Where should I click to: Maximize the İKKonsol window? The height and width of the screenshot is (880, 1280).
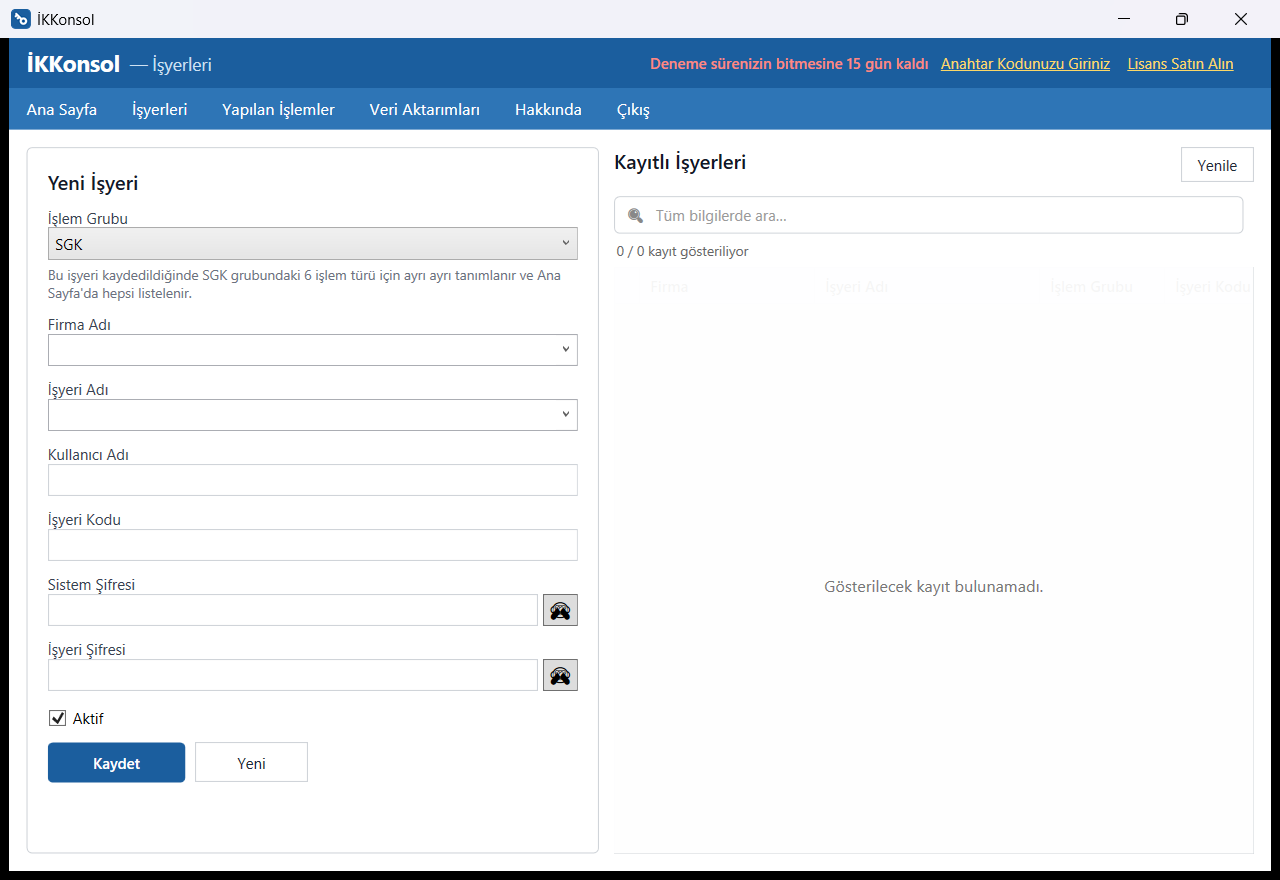point(1182,19)
